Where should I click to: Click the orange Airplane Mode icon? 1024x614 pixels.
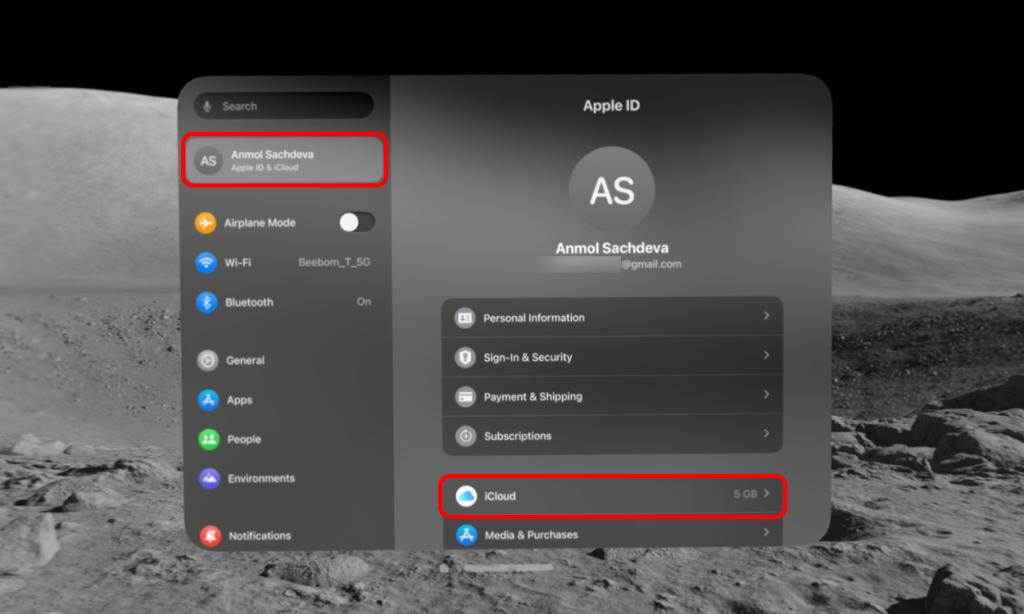[x=205, y=223]
